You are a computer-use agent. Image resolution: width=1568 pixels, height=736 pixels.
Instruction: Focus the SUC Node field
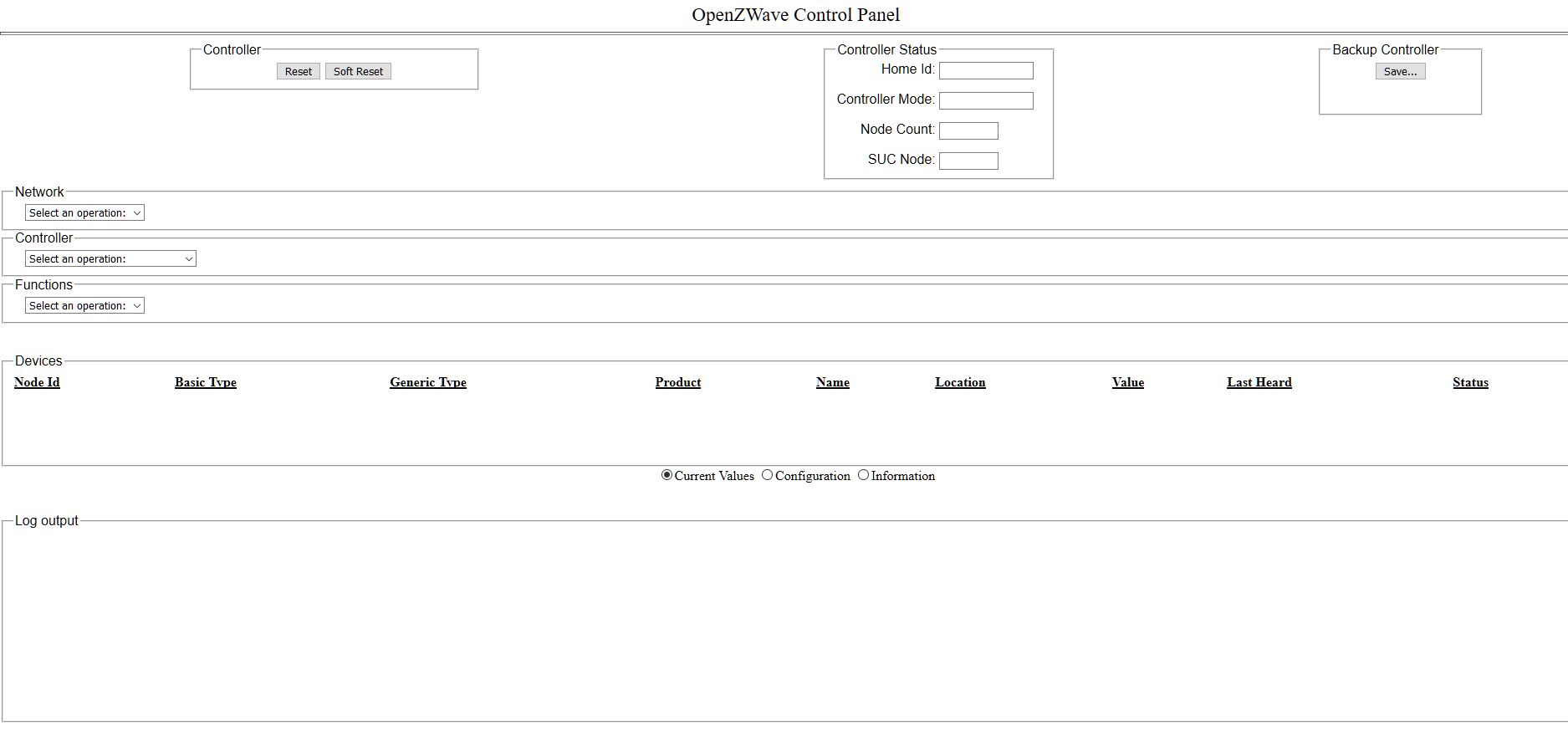click(x=968, y=161)
